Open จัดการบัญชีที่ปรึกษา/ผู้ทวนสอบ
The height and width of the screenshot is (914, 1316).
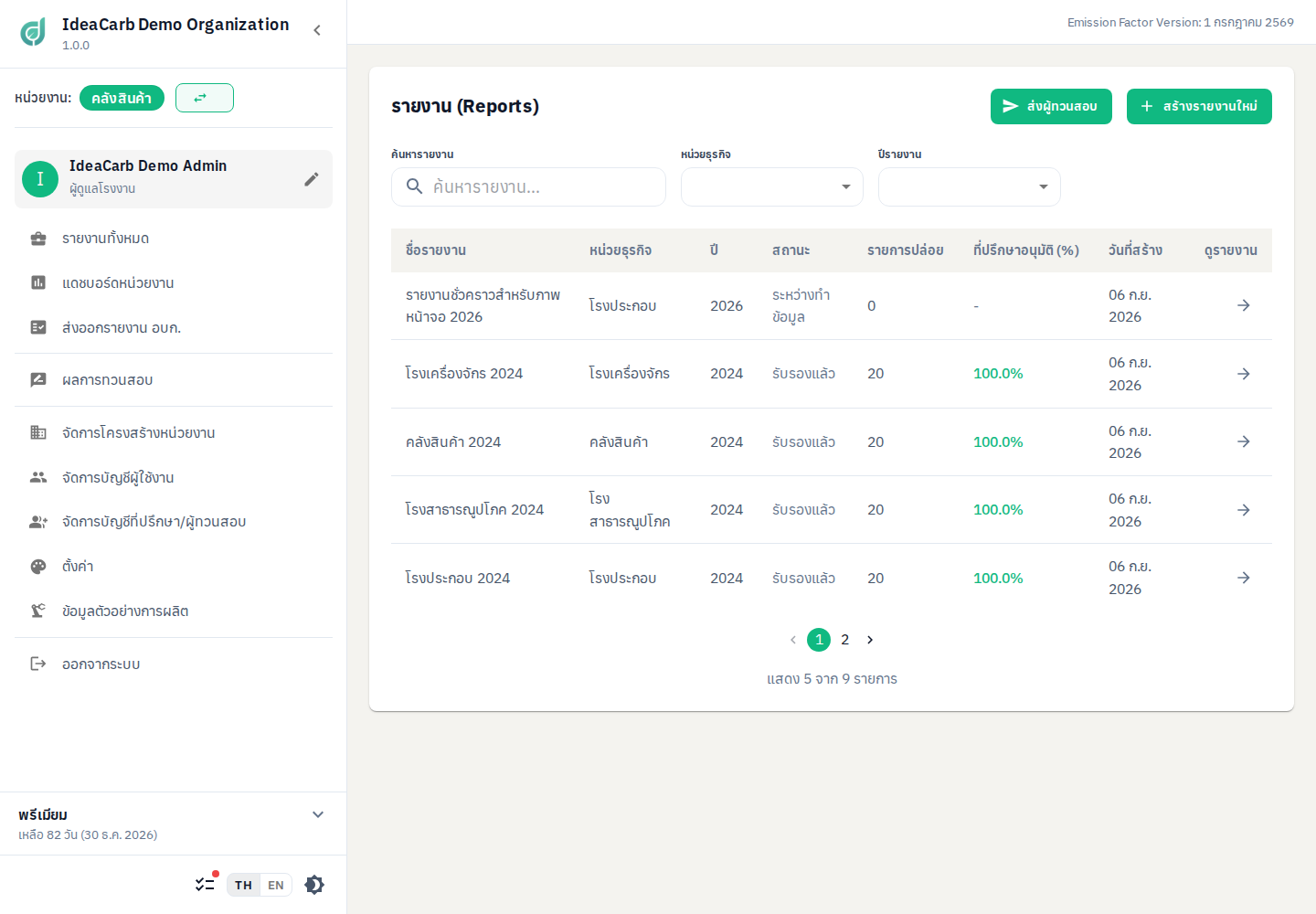point(174,522)
